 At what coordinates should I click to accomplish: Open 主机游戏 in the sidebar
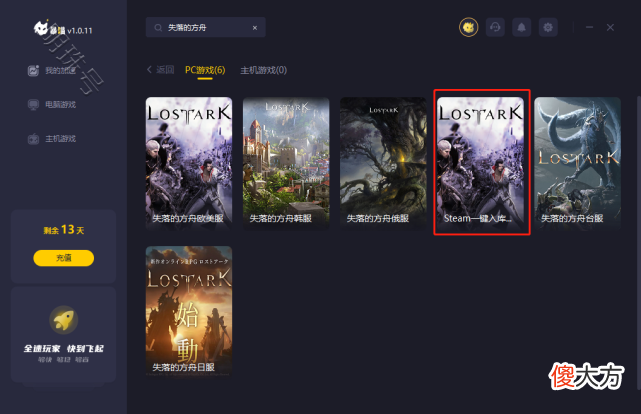[52, 139]
